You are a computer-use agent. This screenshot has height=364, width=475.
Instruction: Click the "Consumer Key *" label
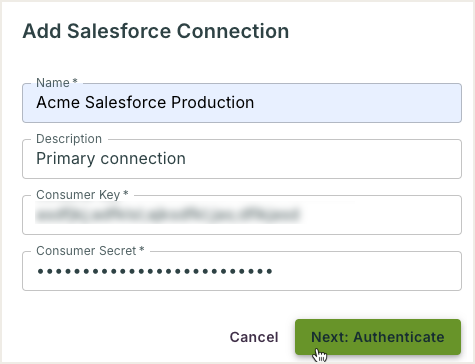(82, 195)
